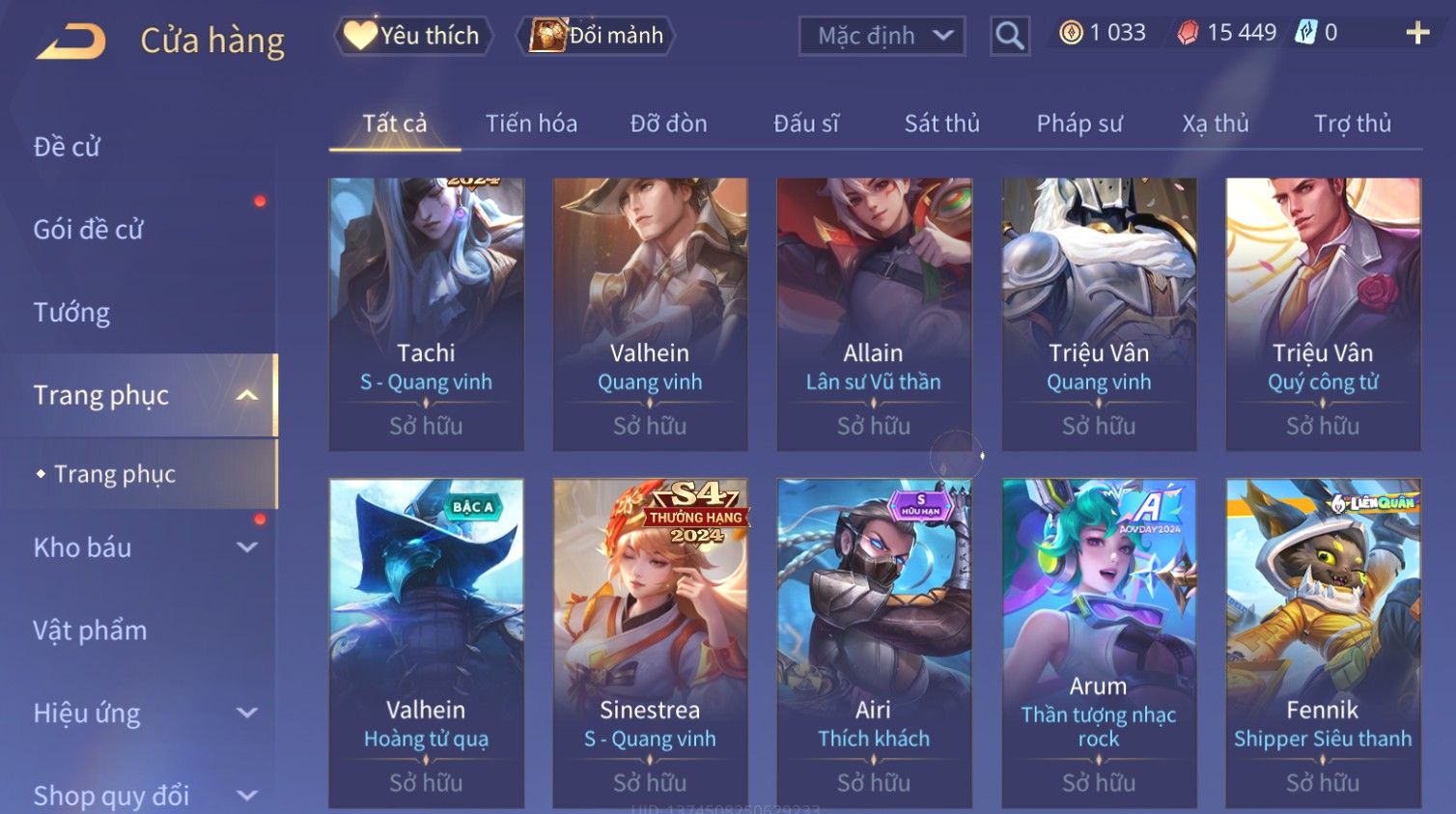Switch to the Sát thủ tab

[941, 124]
